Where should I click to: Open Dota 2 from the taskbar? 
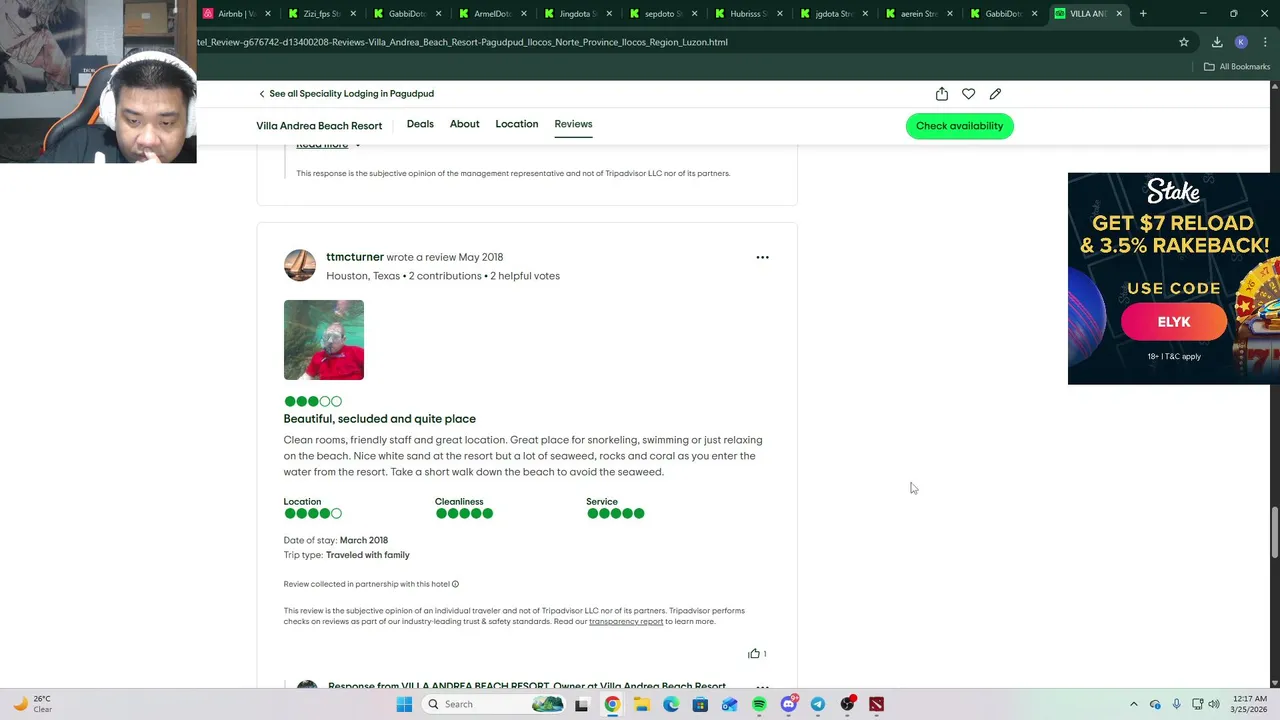coord(877,704)
